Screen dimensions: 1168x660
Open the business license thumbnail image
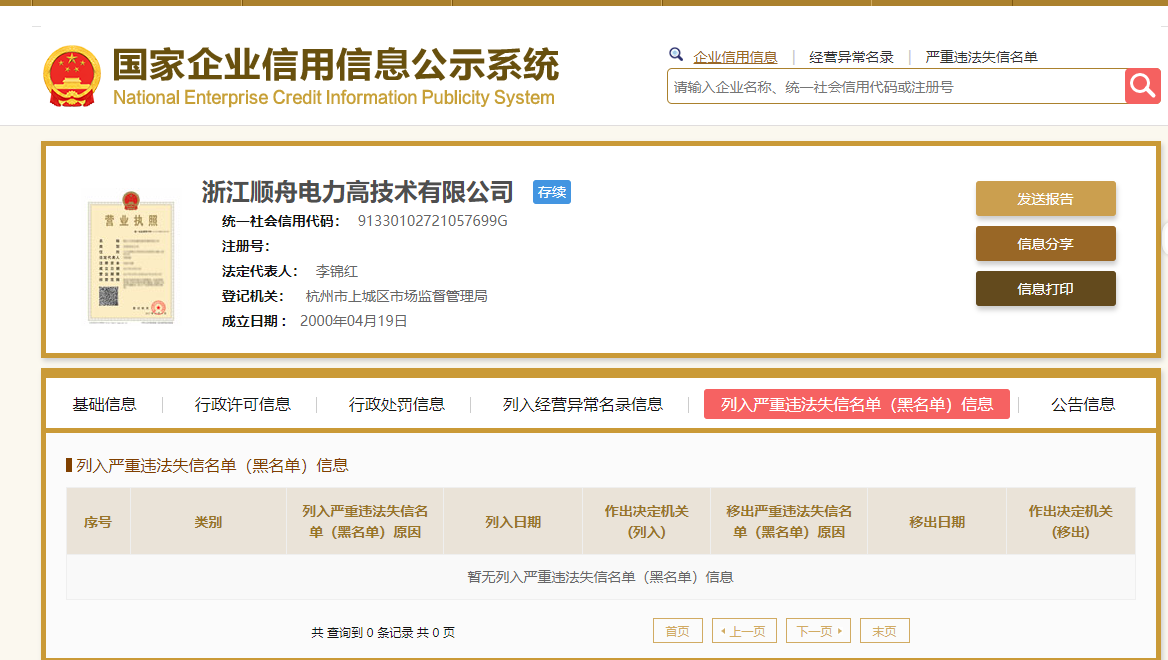(x=131, y=257)
